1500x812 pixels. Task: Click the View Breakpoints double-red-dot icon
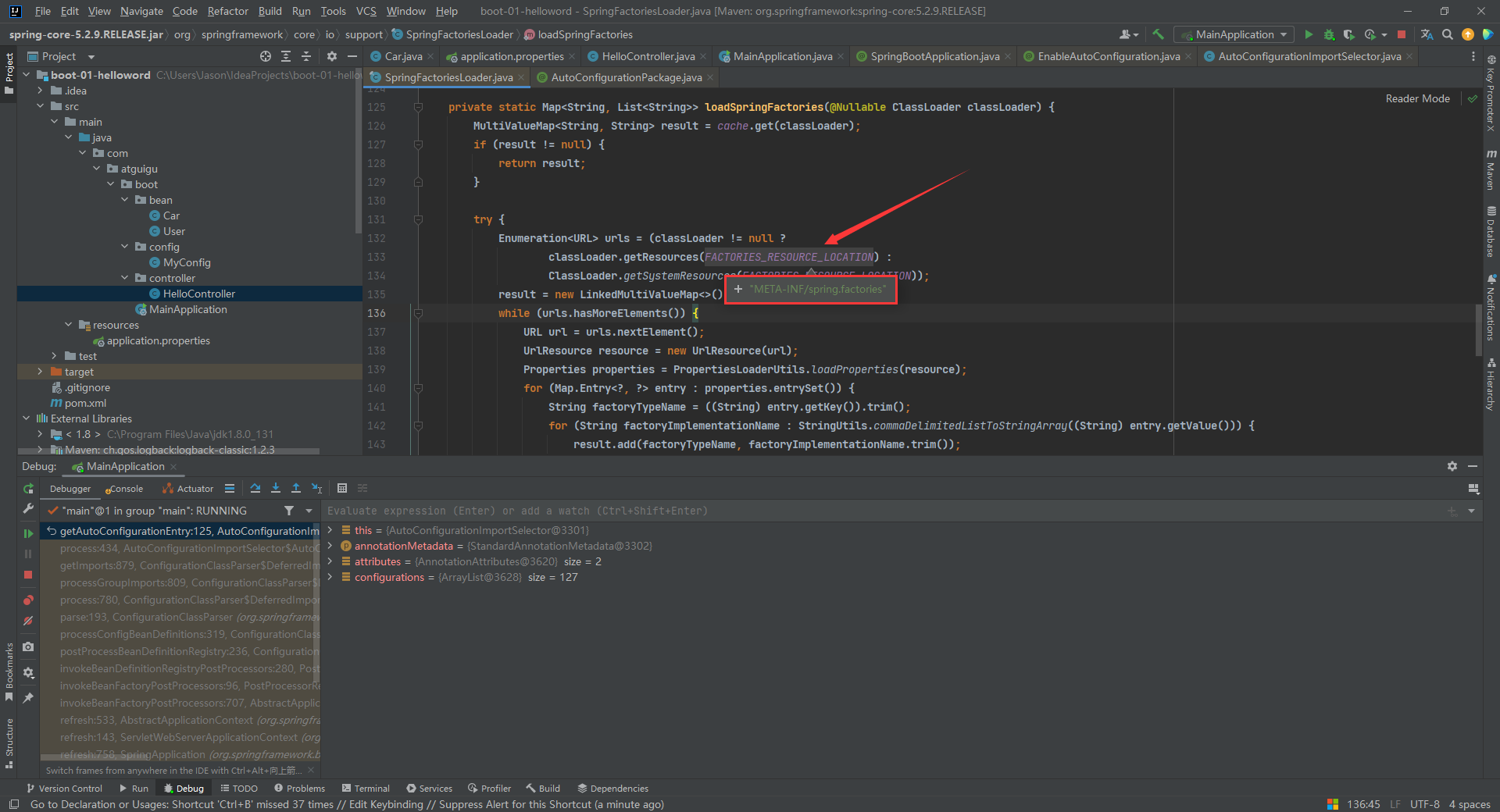click(28, 600)
